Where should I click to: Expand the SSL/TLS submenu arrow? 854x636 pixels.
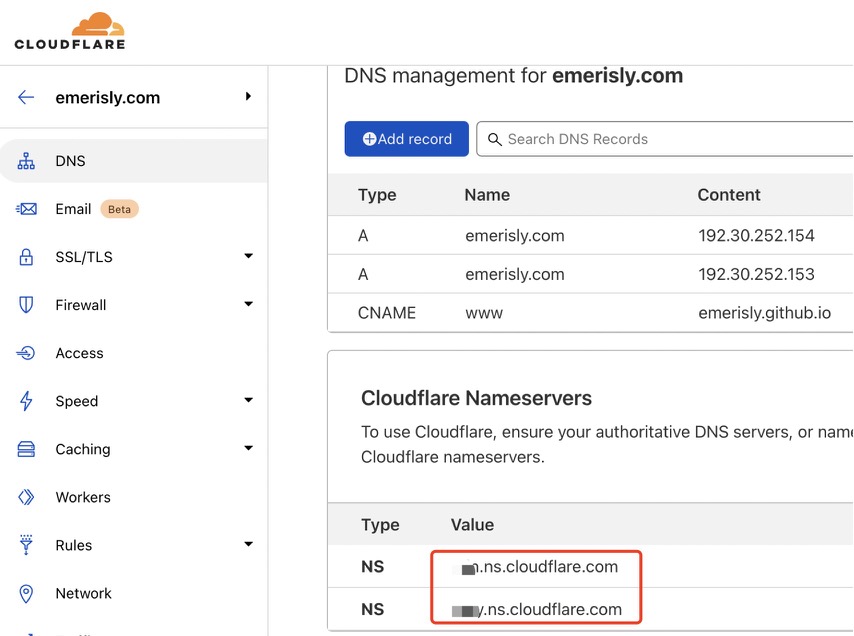(248, 257)
